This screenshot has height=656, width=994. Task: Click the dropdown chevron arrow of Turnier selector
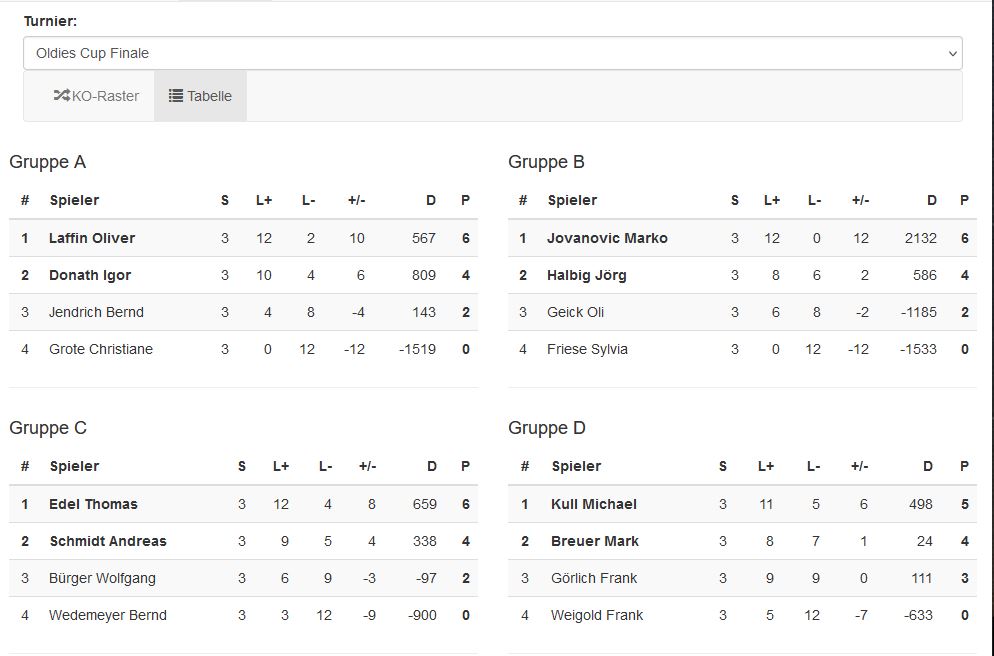(952, 54)
